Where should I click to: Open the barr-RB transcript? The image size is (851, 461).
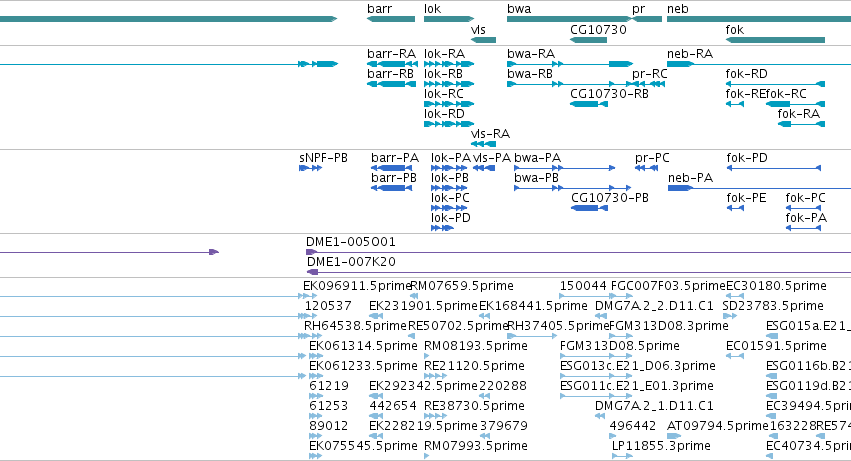(391, 74)
